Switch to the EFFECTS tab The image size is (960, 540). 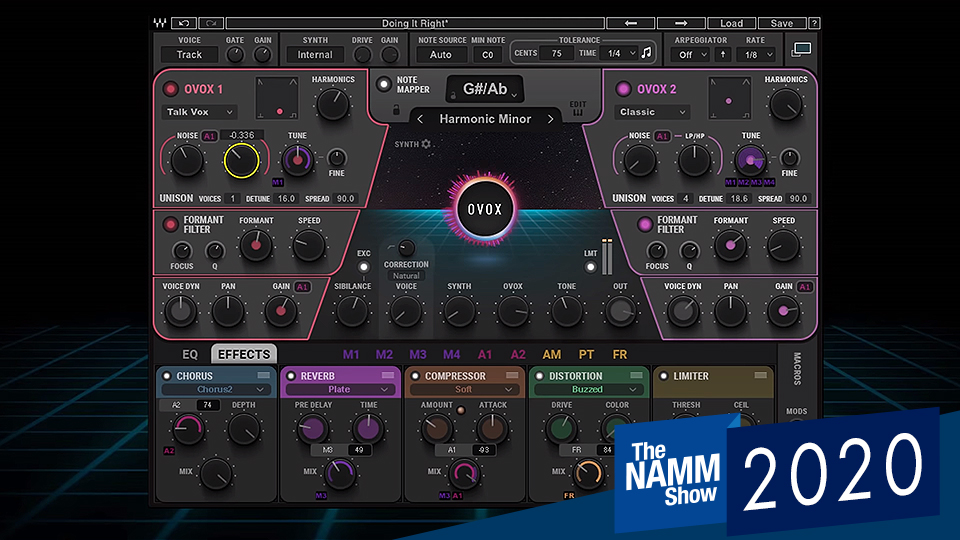point(244,354)
